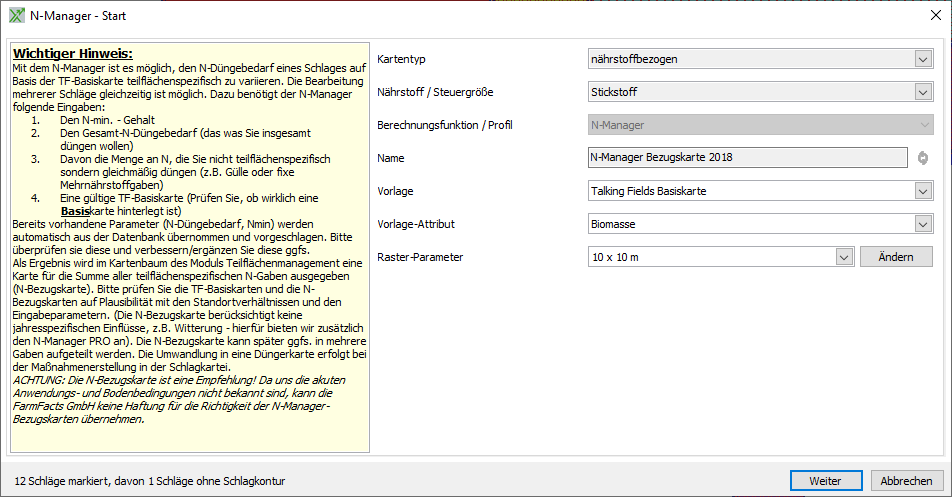Viewport: 952px width, 497px height.
Task: Click the resize grip at dialog corner
Action: point(945,490)
